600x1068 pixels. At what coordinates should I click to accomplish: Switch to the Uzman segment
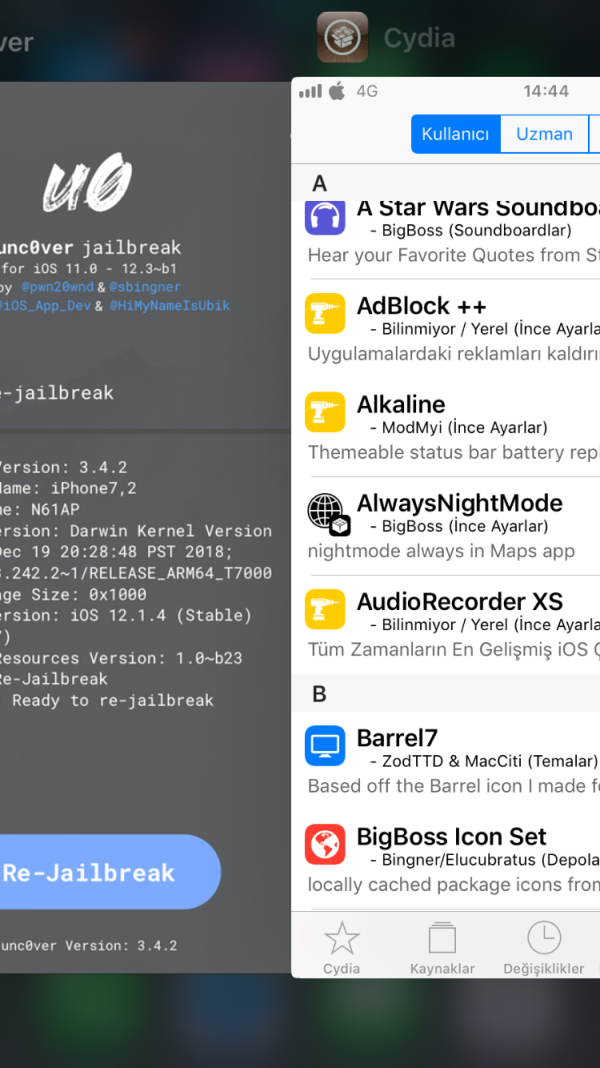[x=544, y=134]
